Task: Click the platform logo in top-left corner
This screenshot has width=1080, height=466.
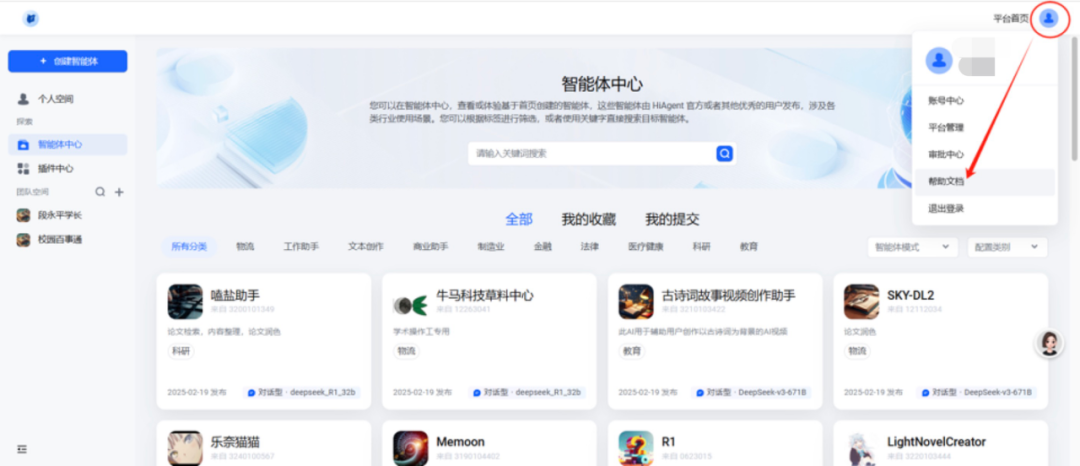Action: pos(31,18)
